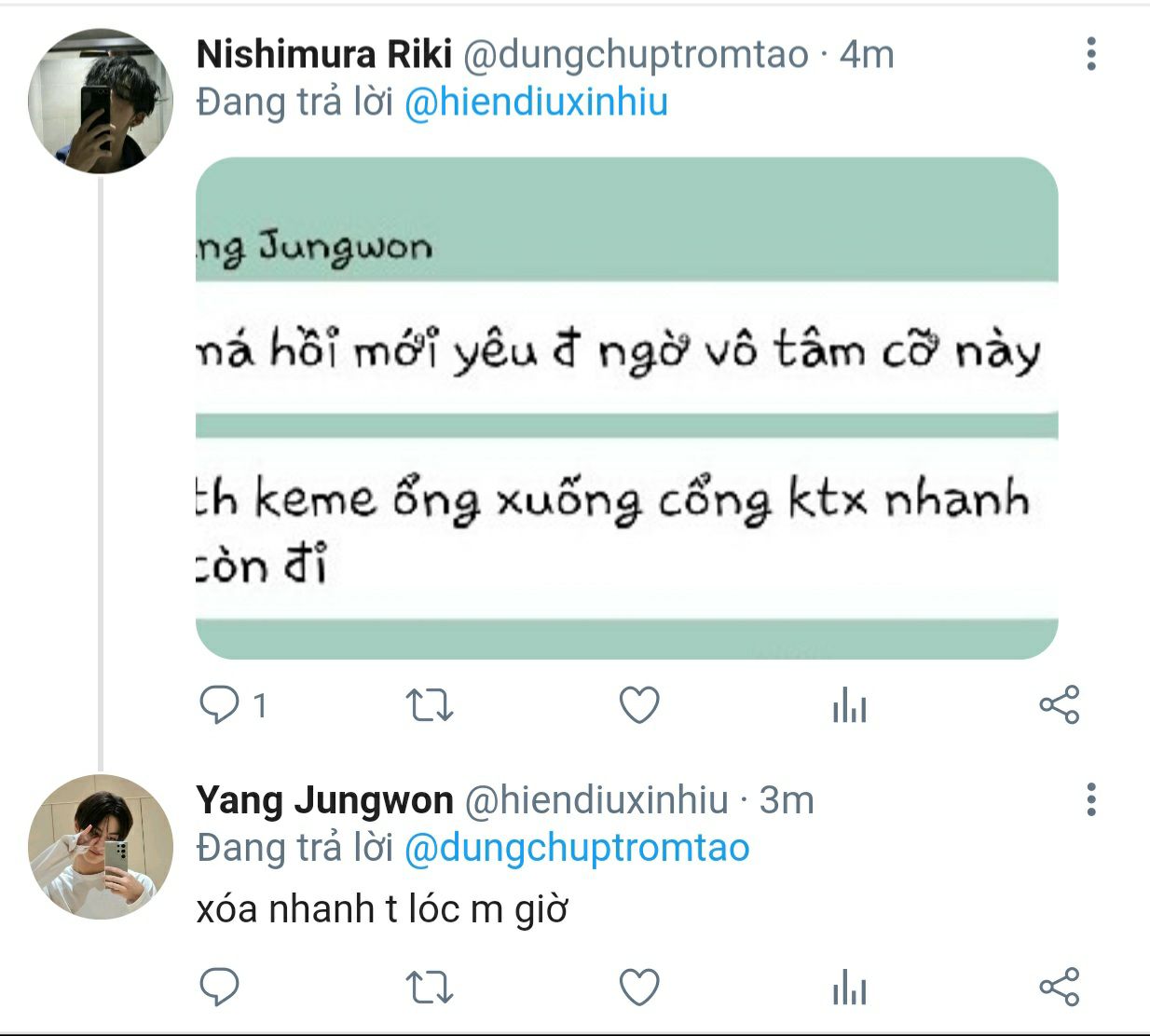Screen dimensions: 1150x1036
Task: Like Yang Jungwon's reply
Action: (x=639, y=987)
